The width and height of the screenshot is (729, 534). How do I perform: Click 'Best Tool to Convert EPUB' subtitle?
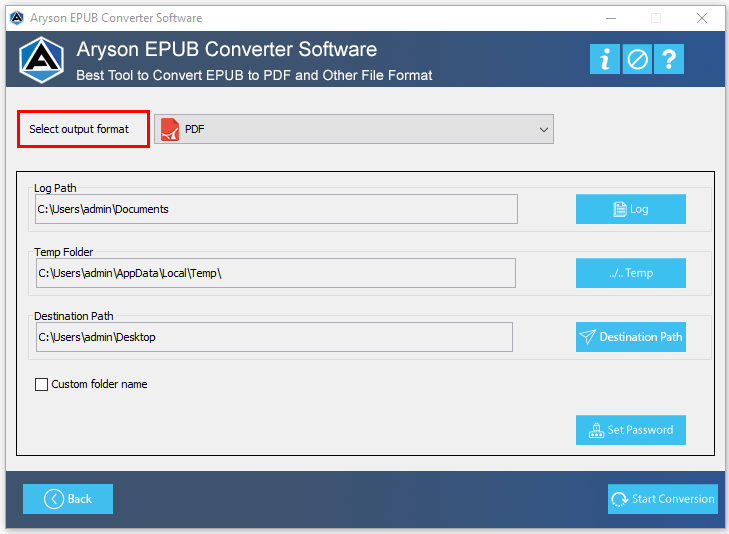(254, 75)
